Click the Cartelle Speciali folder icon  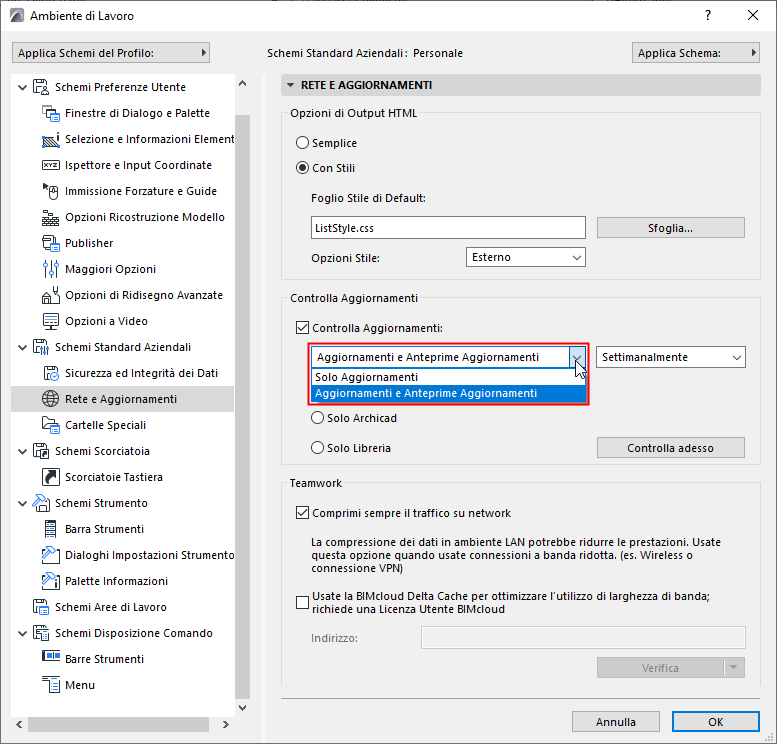(x=51, y=425)
